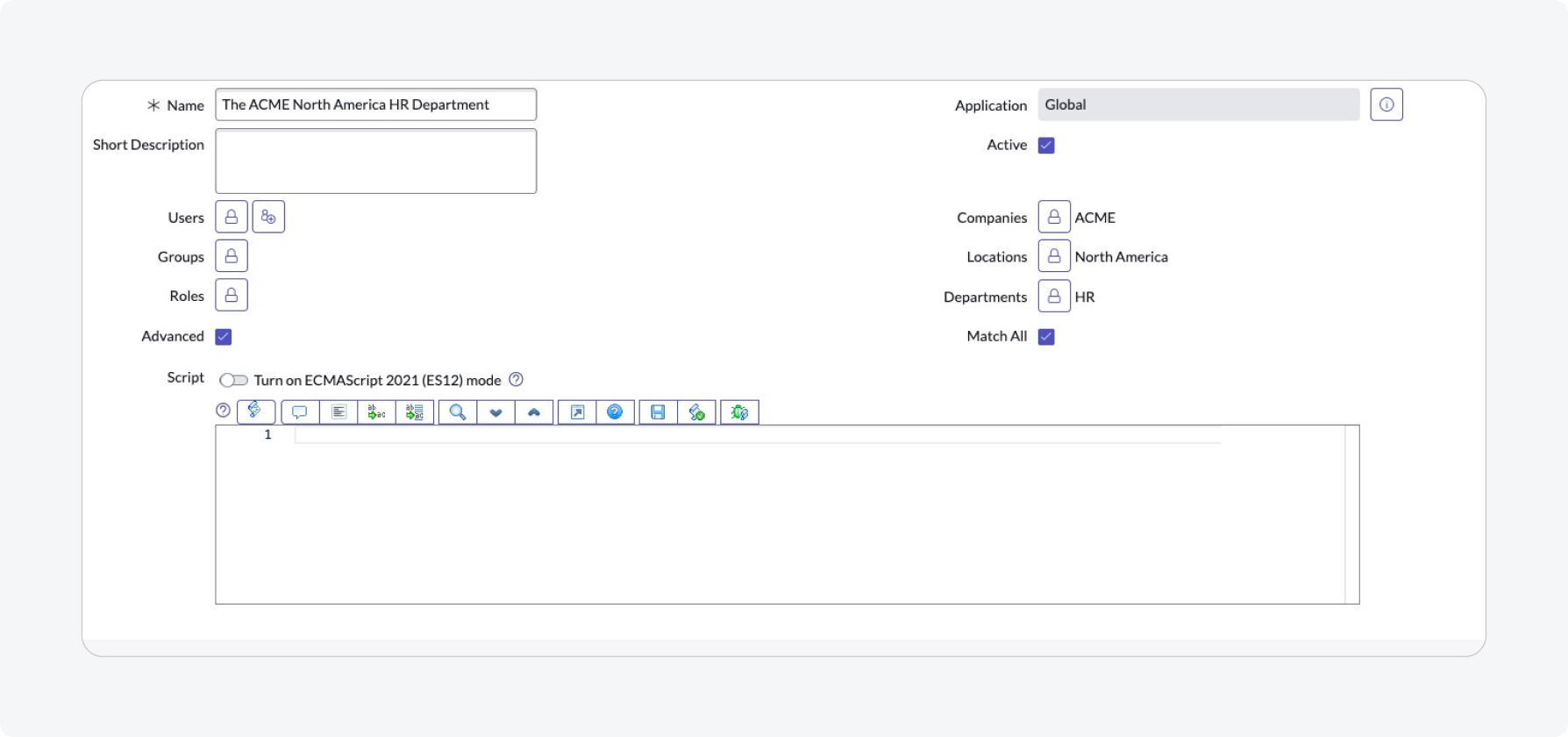Turn on ECMAScript 2021 (ES12) mode toggle
Viewport: 1568px width, 737px height.
[x=233, y=380]
